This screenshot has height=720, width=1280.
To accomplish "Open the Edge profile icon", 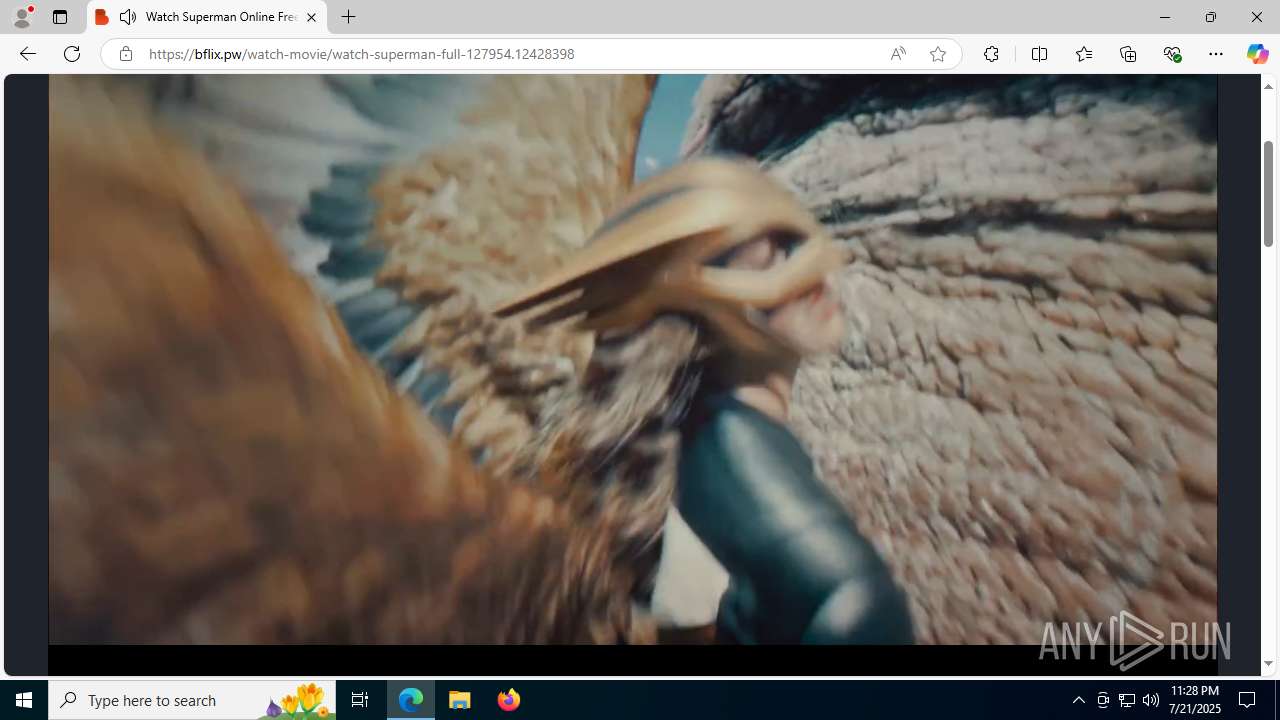I will pos(22,17).
